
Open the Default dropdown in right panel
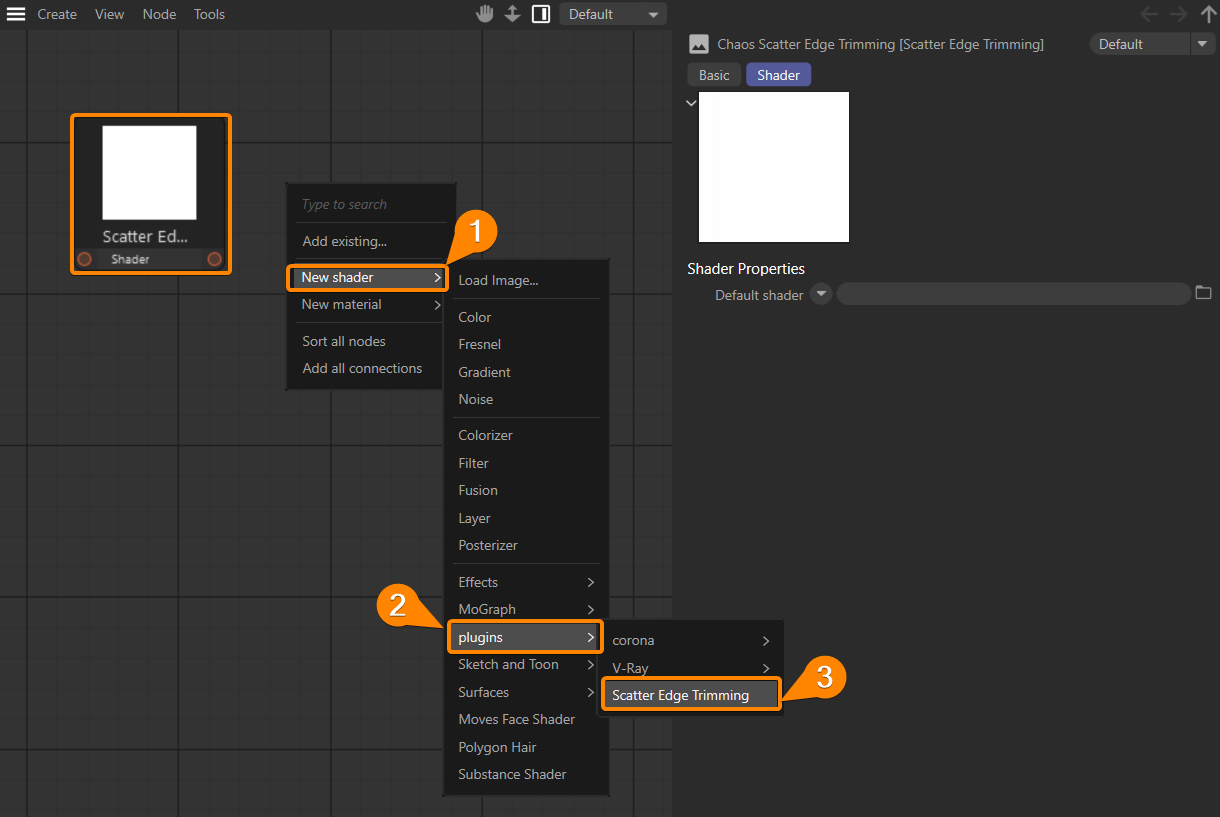click(1150, 43)
